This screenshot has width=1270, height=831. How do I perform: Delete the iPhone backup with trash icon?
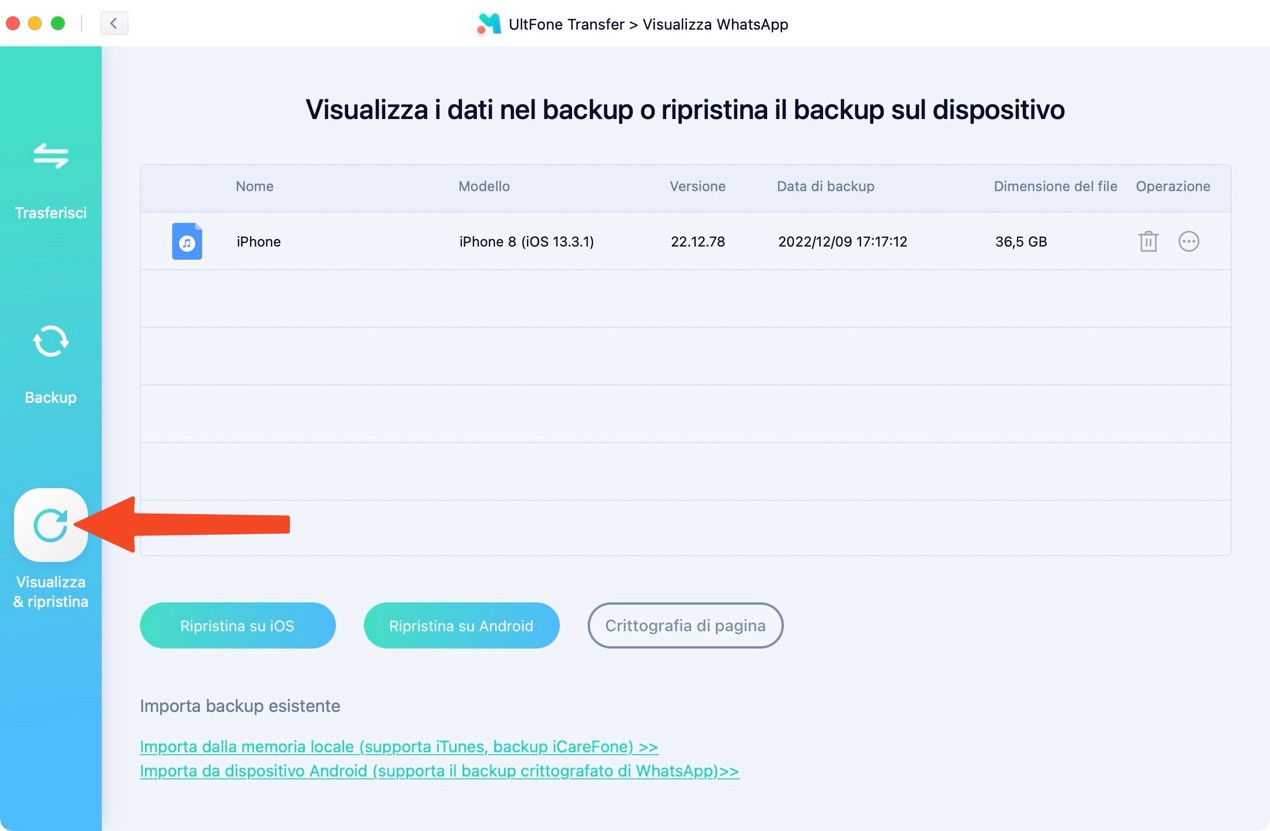click(1148, 241)
